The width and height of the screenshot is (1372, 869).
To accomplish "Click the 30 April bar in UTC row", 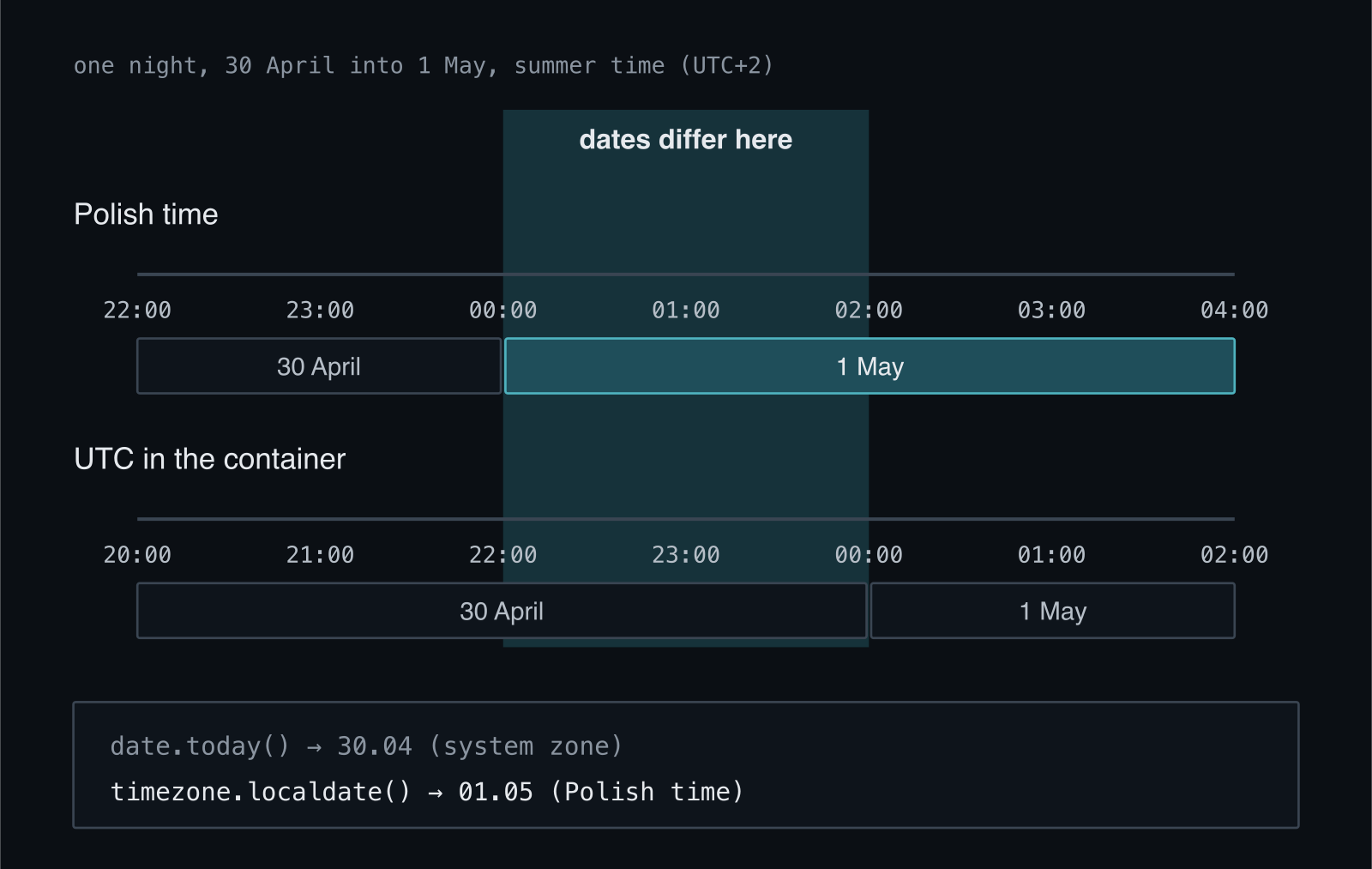I will click(502, 611).
